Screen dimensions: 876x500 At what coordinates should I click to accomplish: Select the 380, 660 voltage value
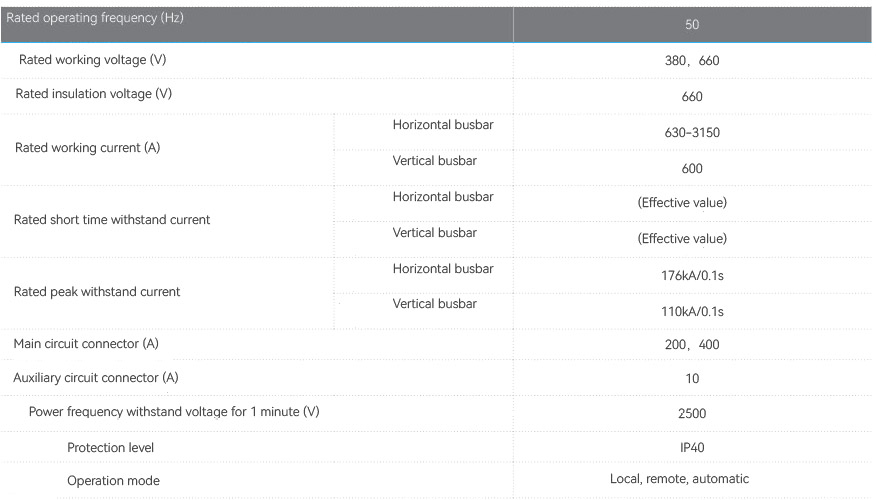tap(692, 60)
